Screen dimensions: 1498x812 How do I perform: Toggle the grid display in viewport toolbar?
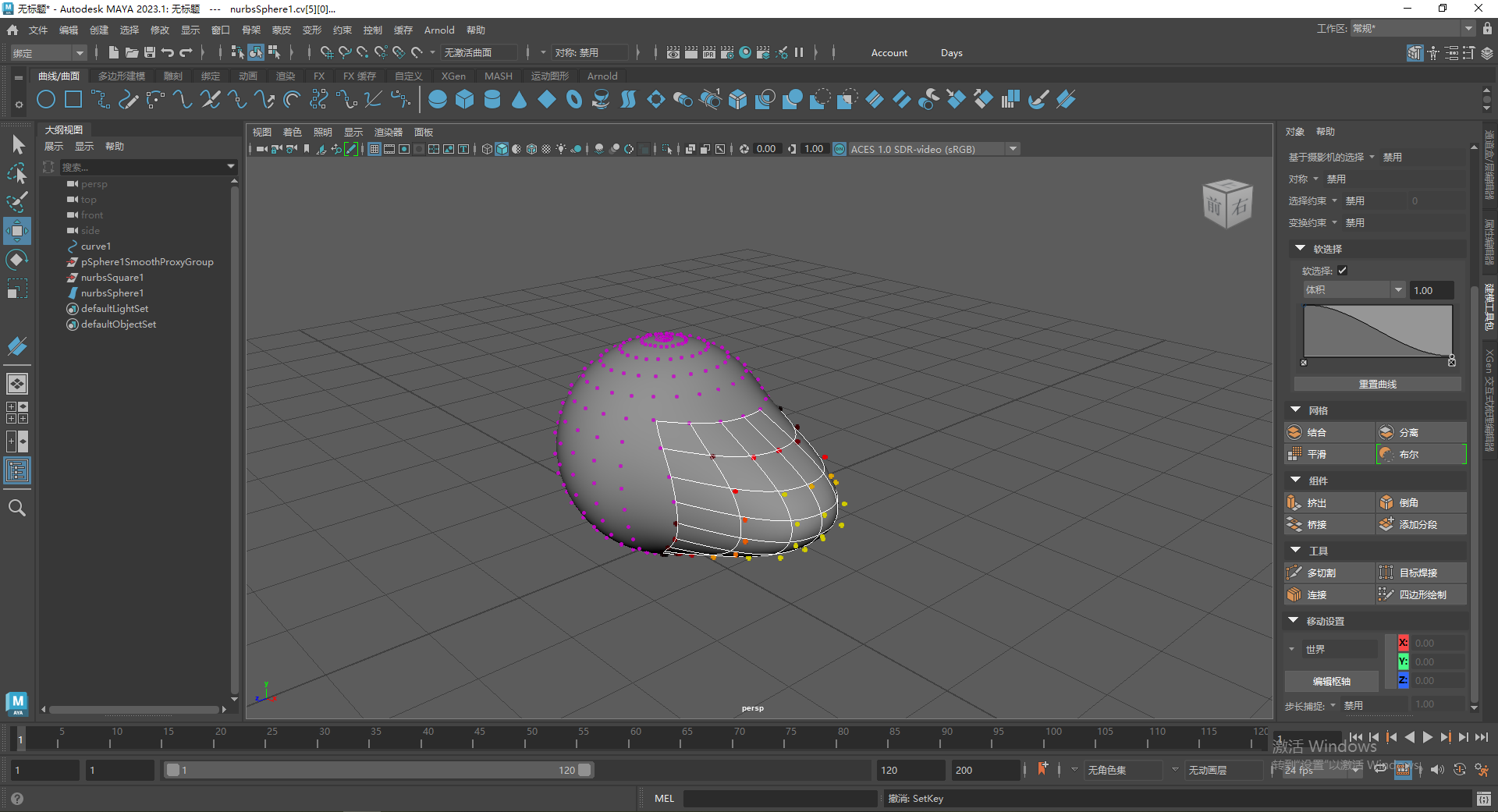click(x=374, y=149)
